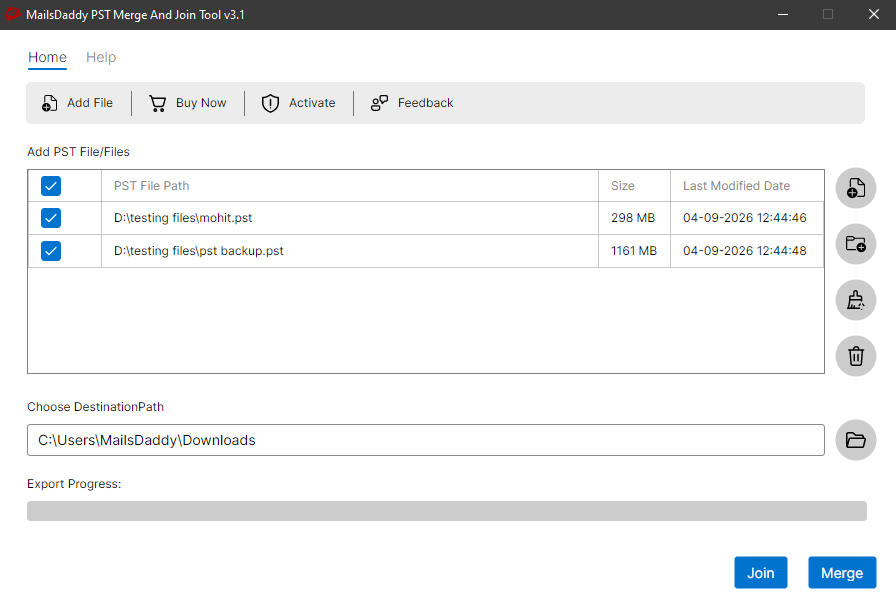The image size is (896, 607).
Task: Click the Add File toolbar icon
Action: coord(50,103)
